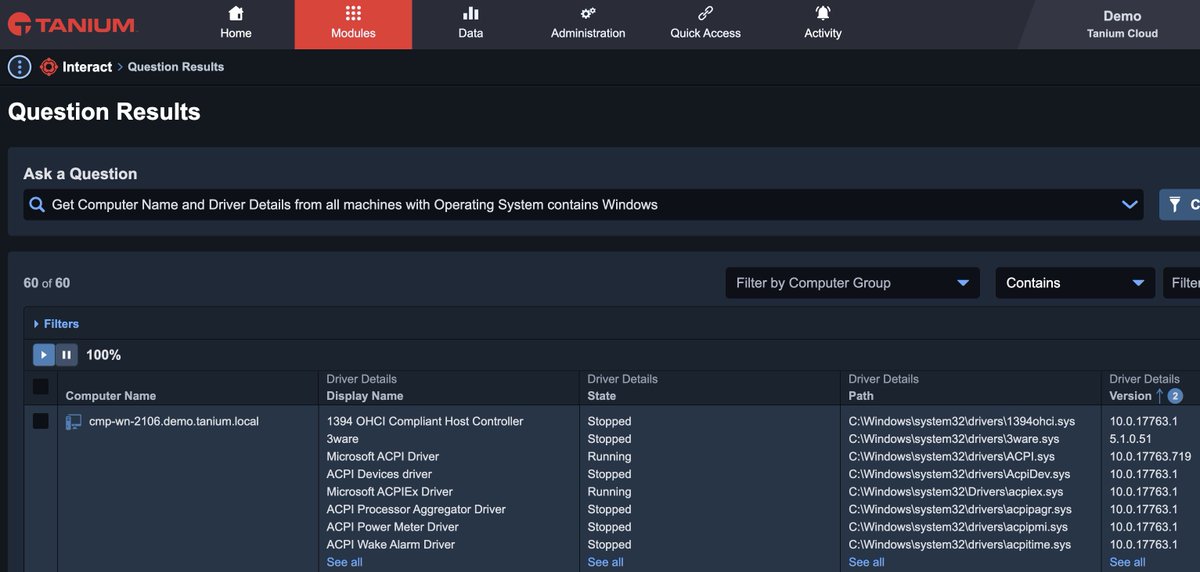Open the Administration menu
Screen dimensions: 1200x572
(x=588, y=24)
